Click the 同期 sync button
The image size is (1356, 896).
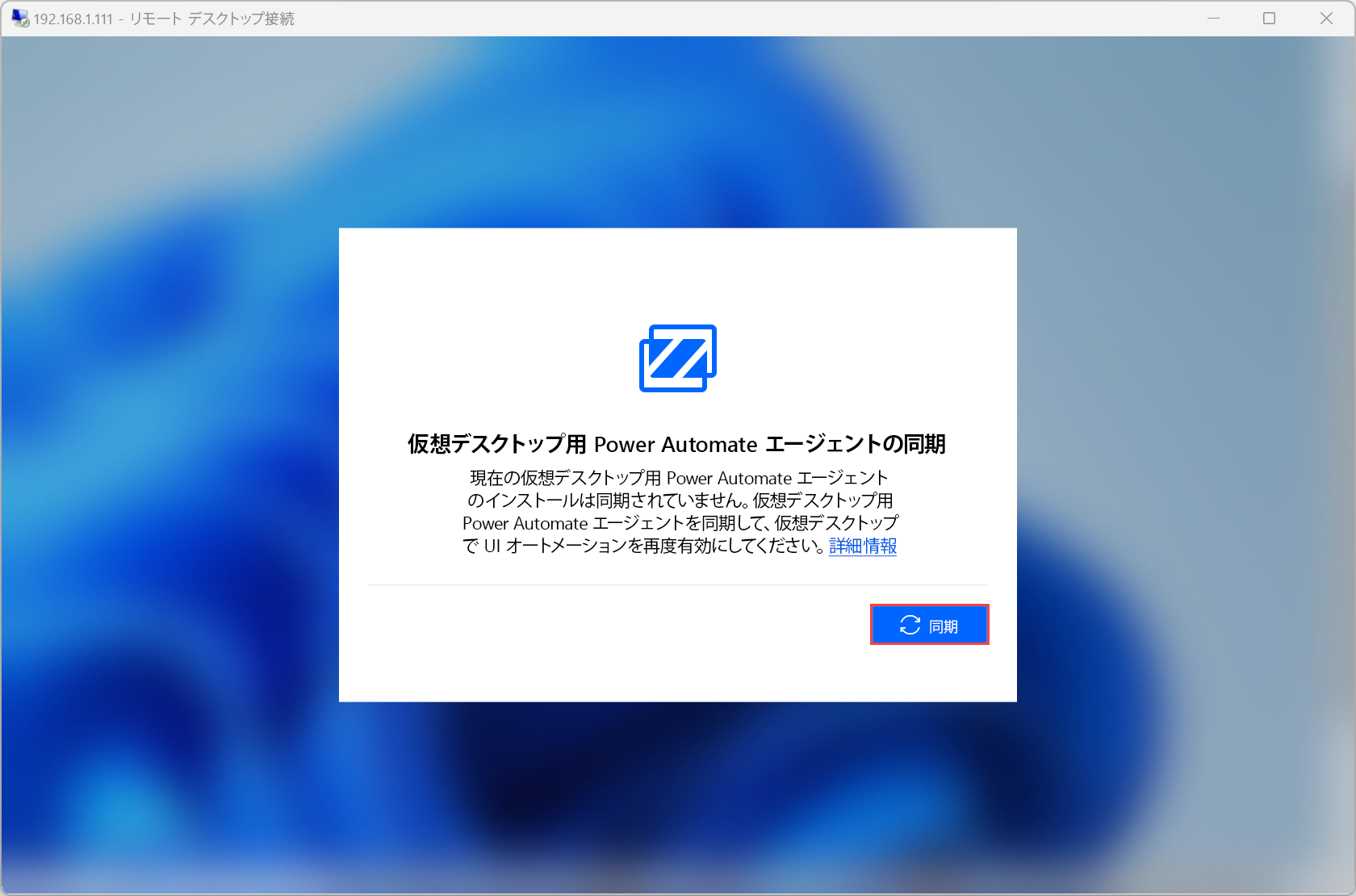(929, 625)
